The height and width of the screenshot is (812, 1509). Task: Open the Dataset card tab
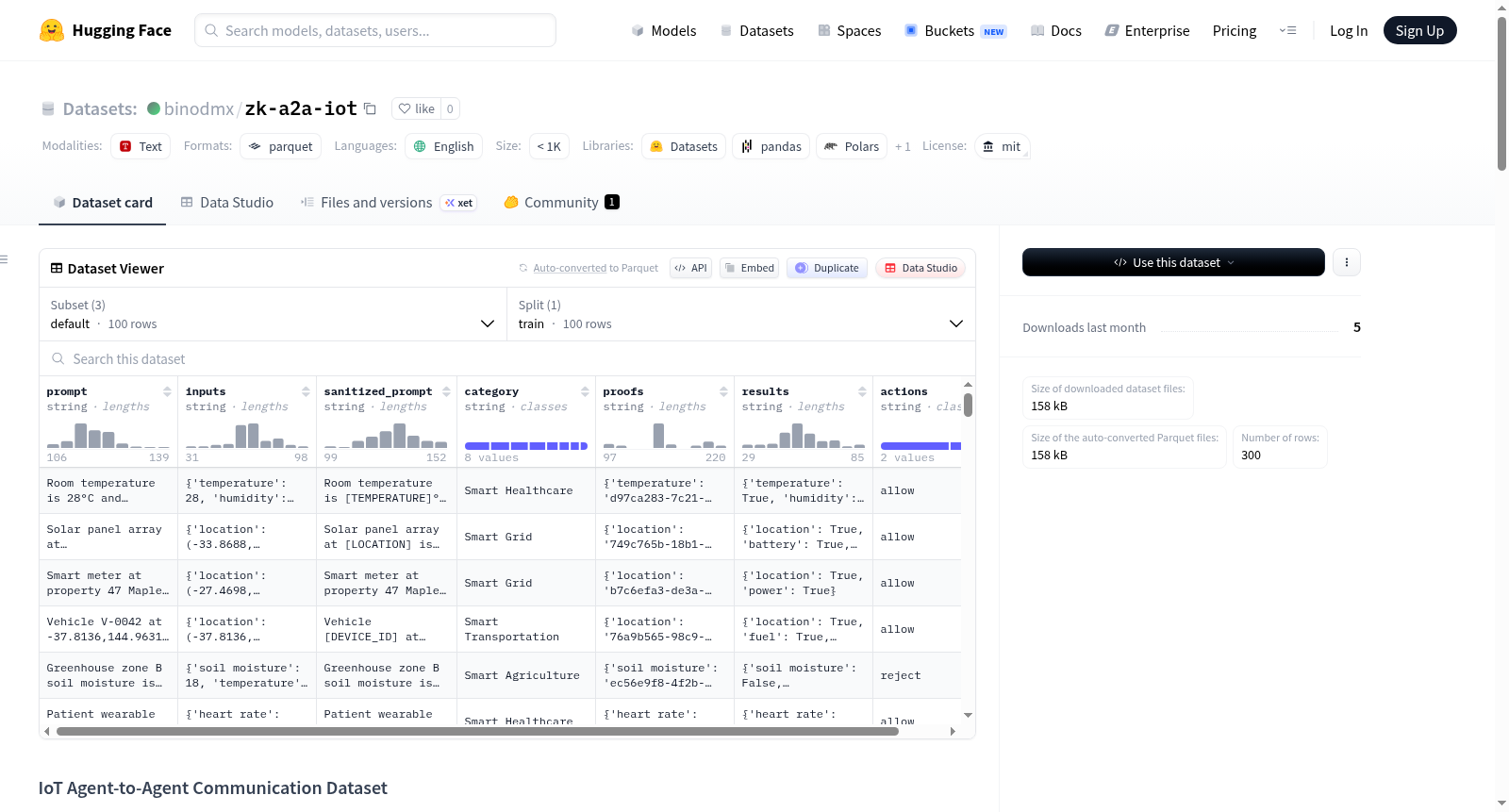point(102,203)
